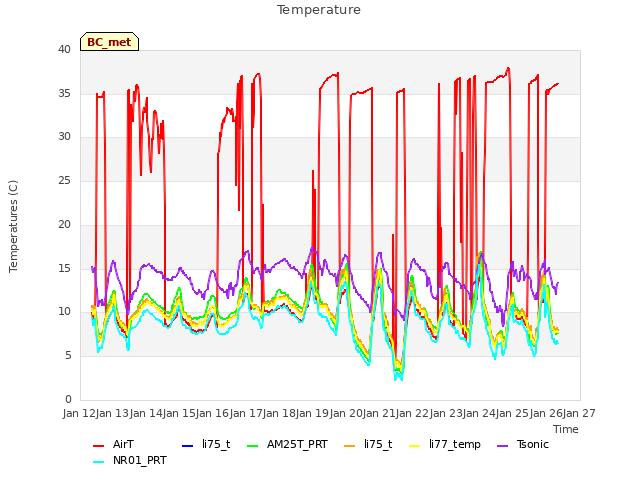Image resolution: width=640 pixels, height=480 pixels.
Task: Toggle the AM25T_PRT legend entry
Action: tap(287, 444)
